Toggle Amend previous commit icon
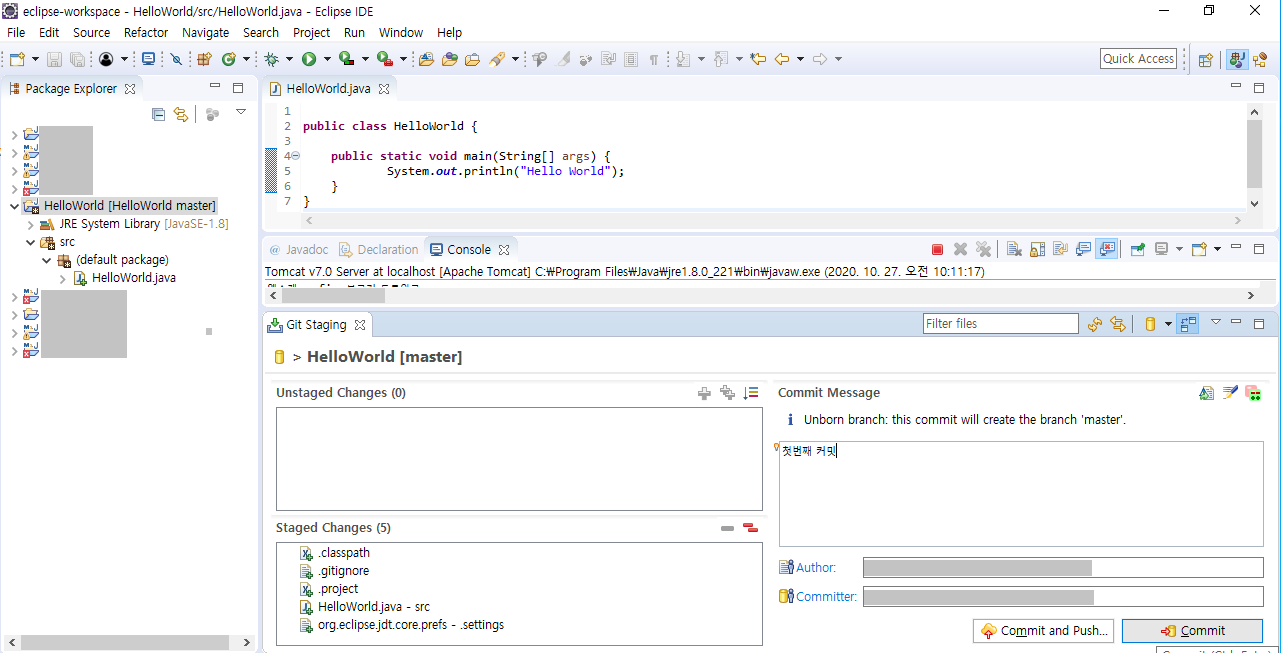Viewport: 1281px width, 653px height. (1206, 393)
